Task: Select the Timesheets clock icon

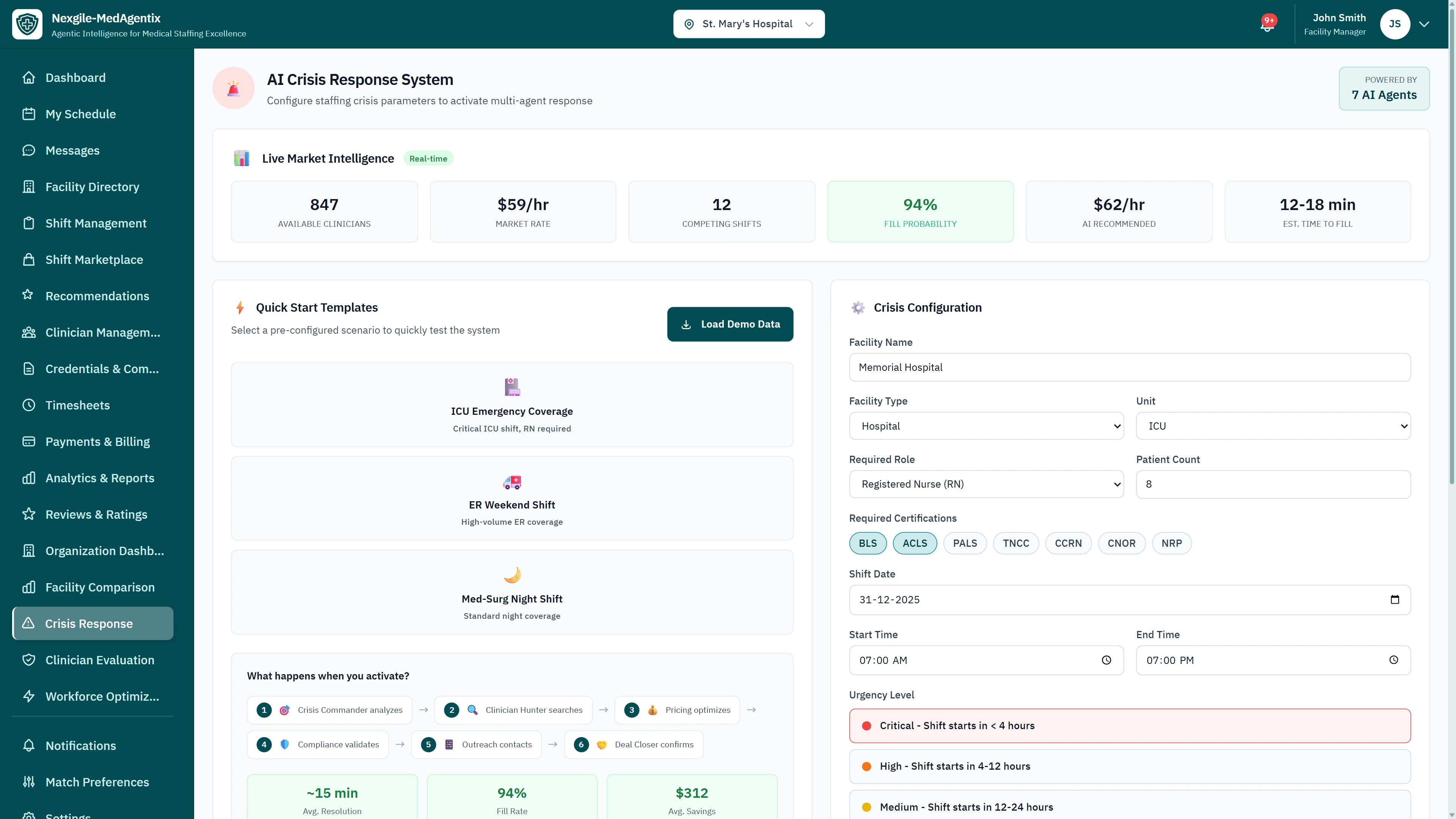Action: (x=29, y=405)
